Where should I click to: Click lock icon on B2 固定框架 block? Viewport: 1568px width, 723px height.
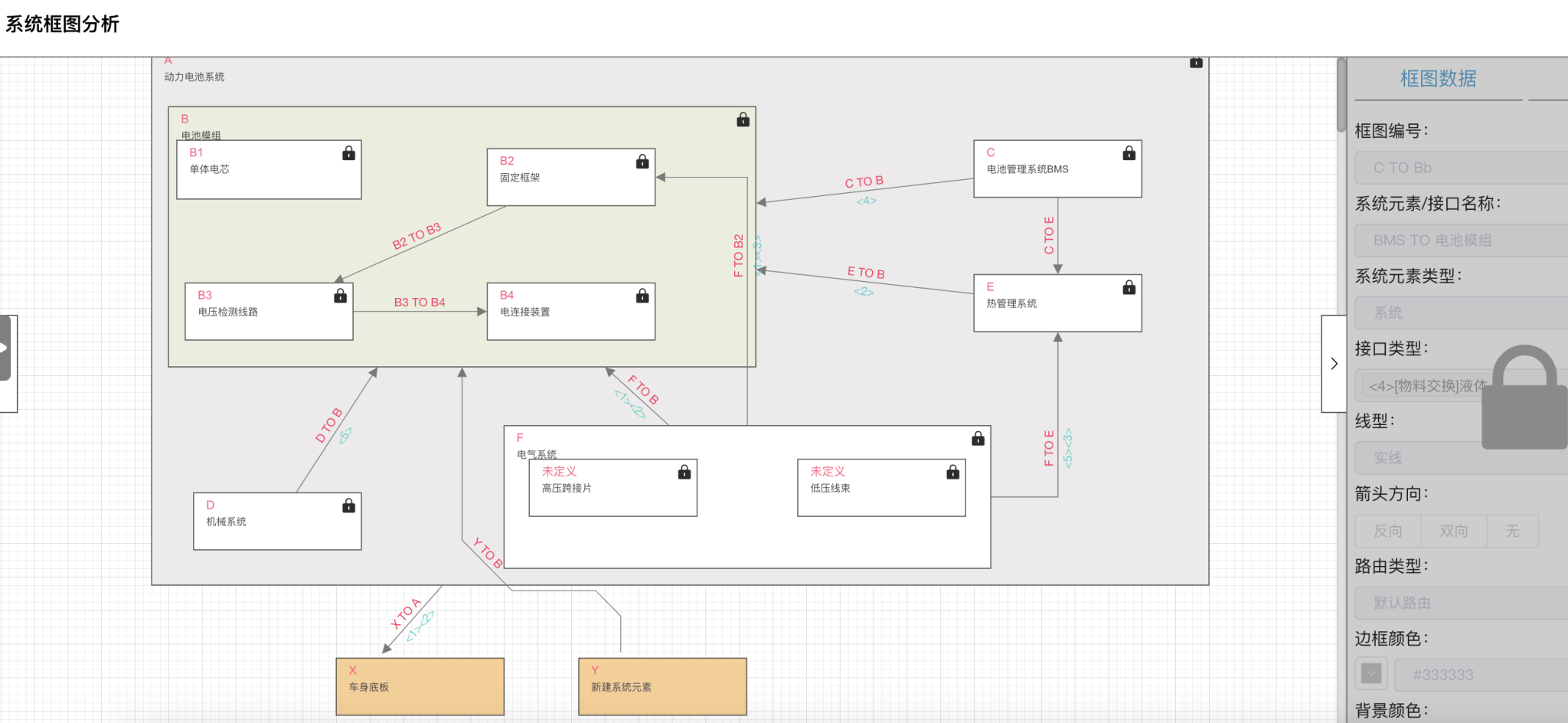(642, 162)
